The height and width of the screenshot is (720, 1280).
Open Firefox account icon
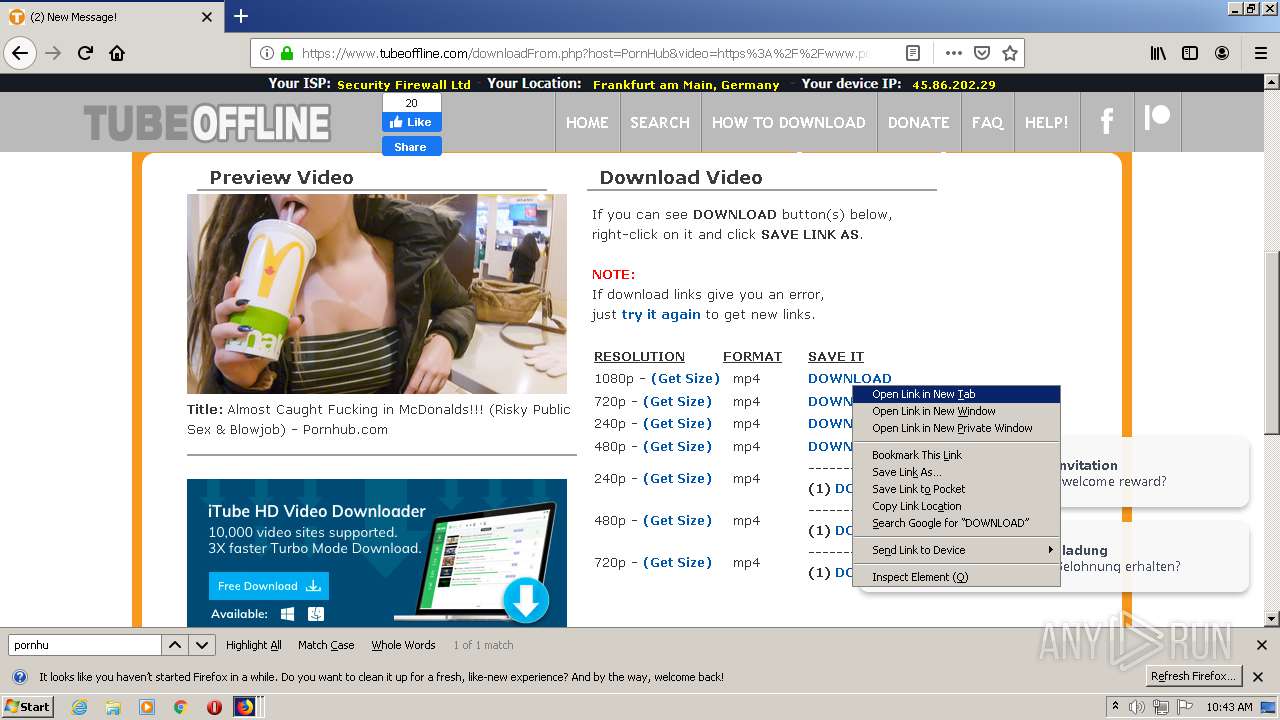click(1222, 53)
